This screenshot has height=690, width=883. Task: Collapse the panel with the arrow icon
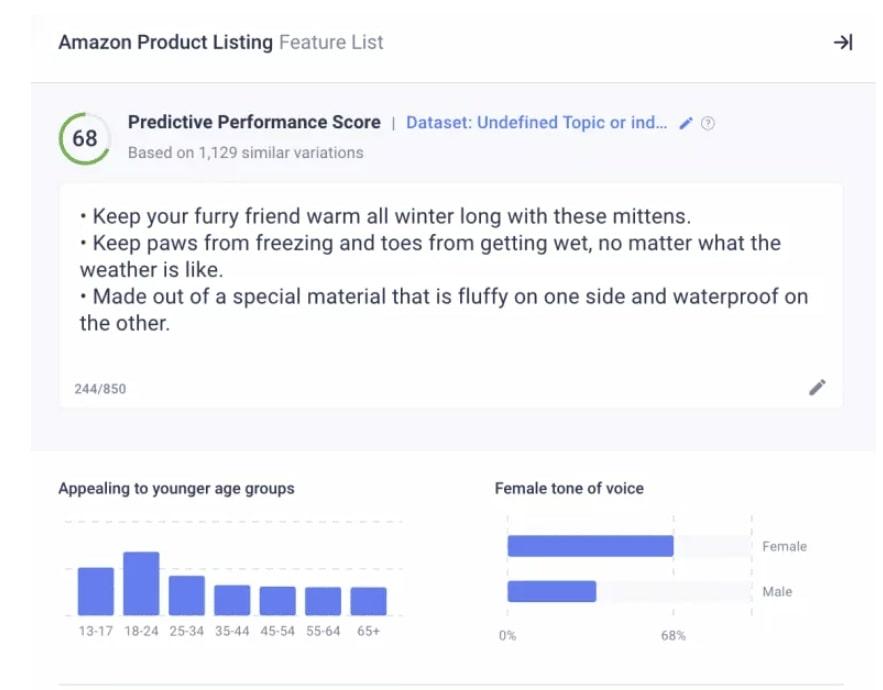point(843,42)
